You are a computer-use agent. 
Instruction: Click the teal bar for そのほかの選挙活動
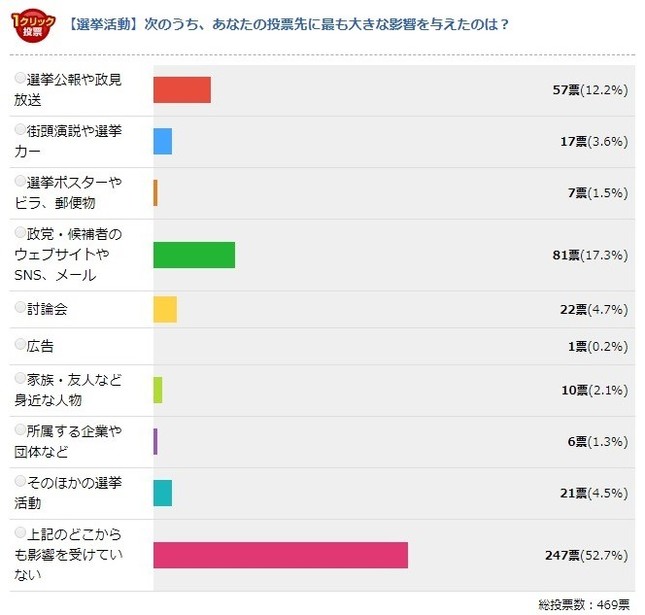[x=163, y=493]
